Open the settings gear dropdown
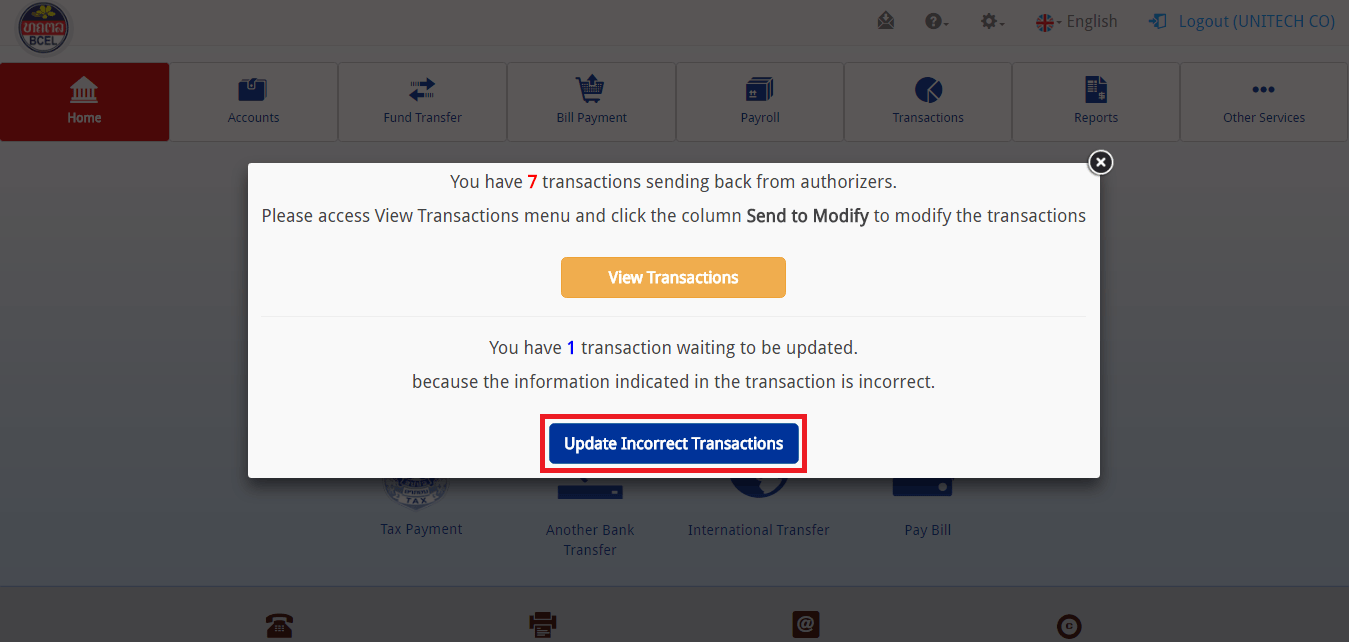The image size is (1349, 642). click(992, 21)
